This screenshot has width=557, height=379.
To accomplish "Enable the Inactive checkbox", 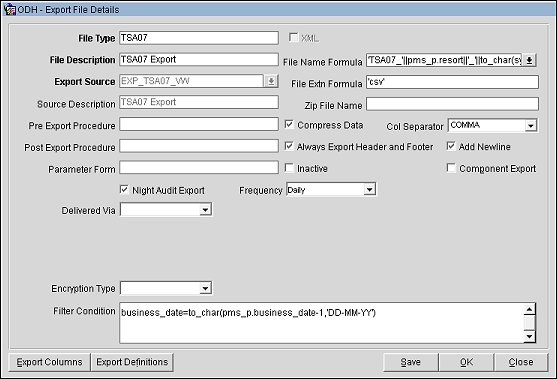I will tap(289, 168).
